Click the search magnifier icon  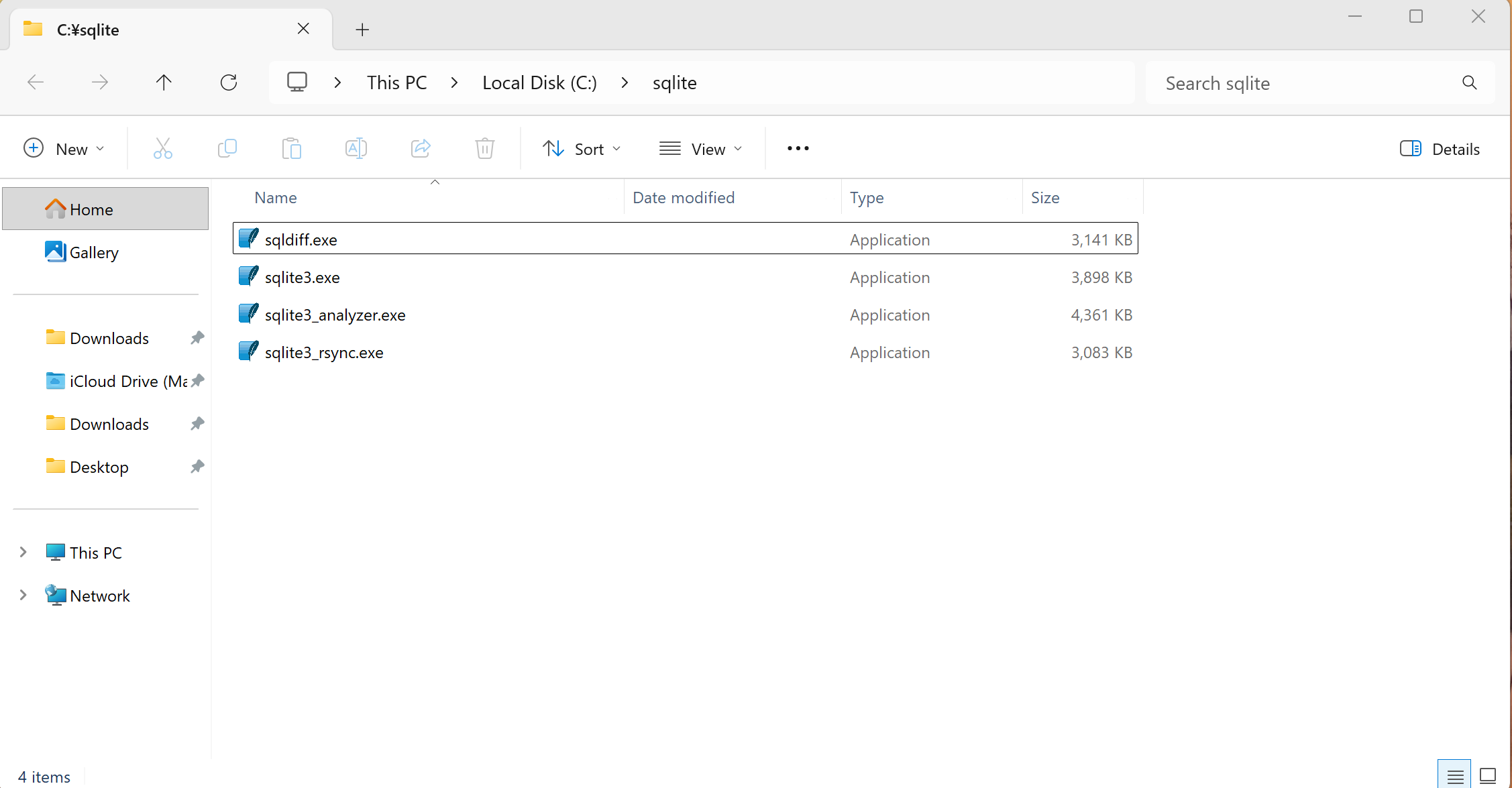tap(1470, 82)
